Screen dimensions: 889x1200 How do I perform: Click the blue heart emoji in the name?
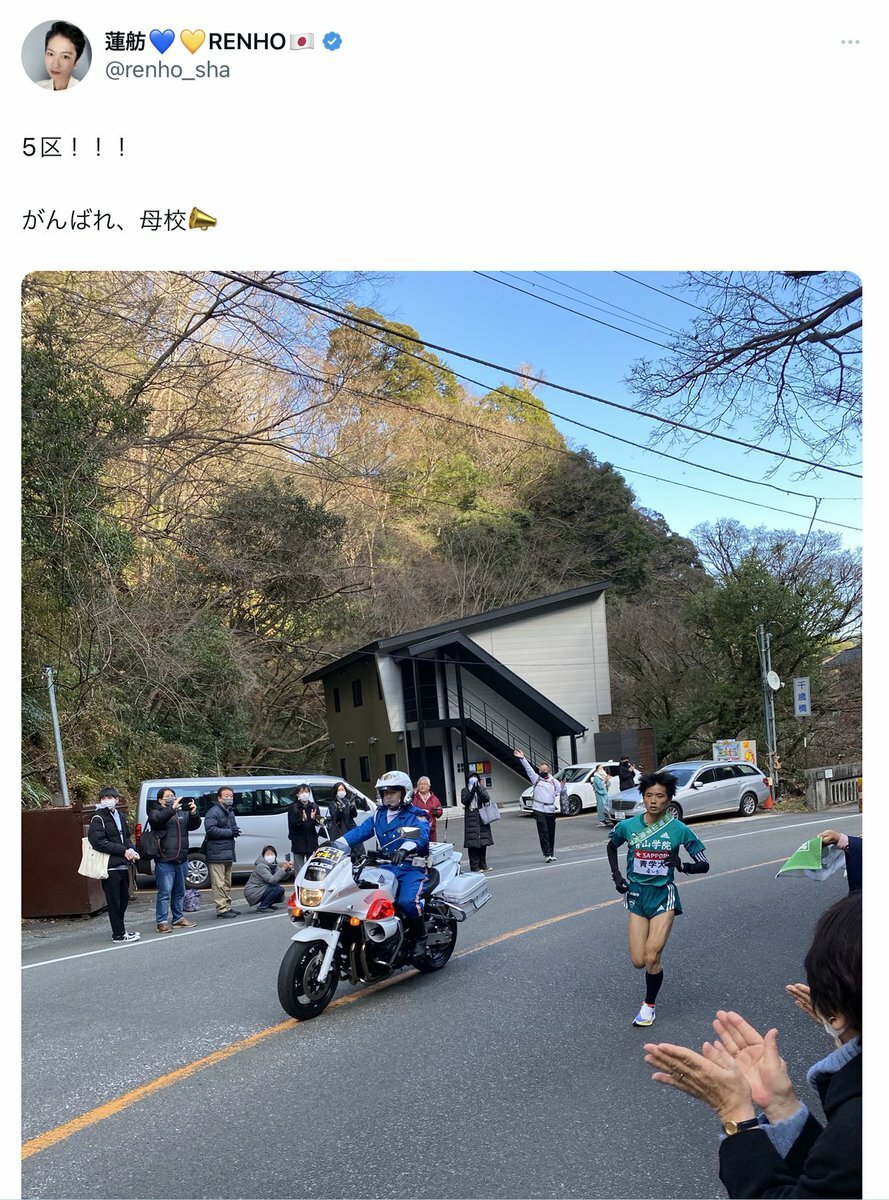pos(162,41)
